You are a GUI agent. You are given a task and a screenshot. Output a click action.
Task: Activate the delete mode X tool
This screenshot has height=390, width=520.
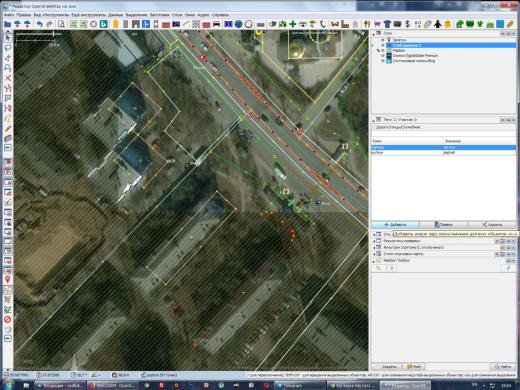tap(8, 78)
